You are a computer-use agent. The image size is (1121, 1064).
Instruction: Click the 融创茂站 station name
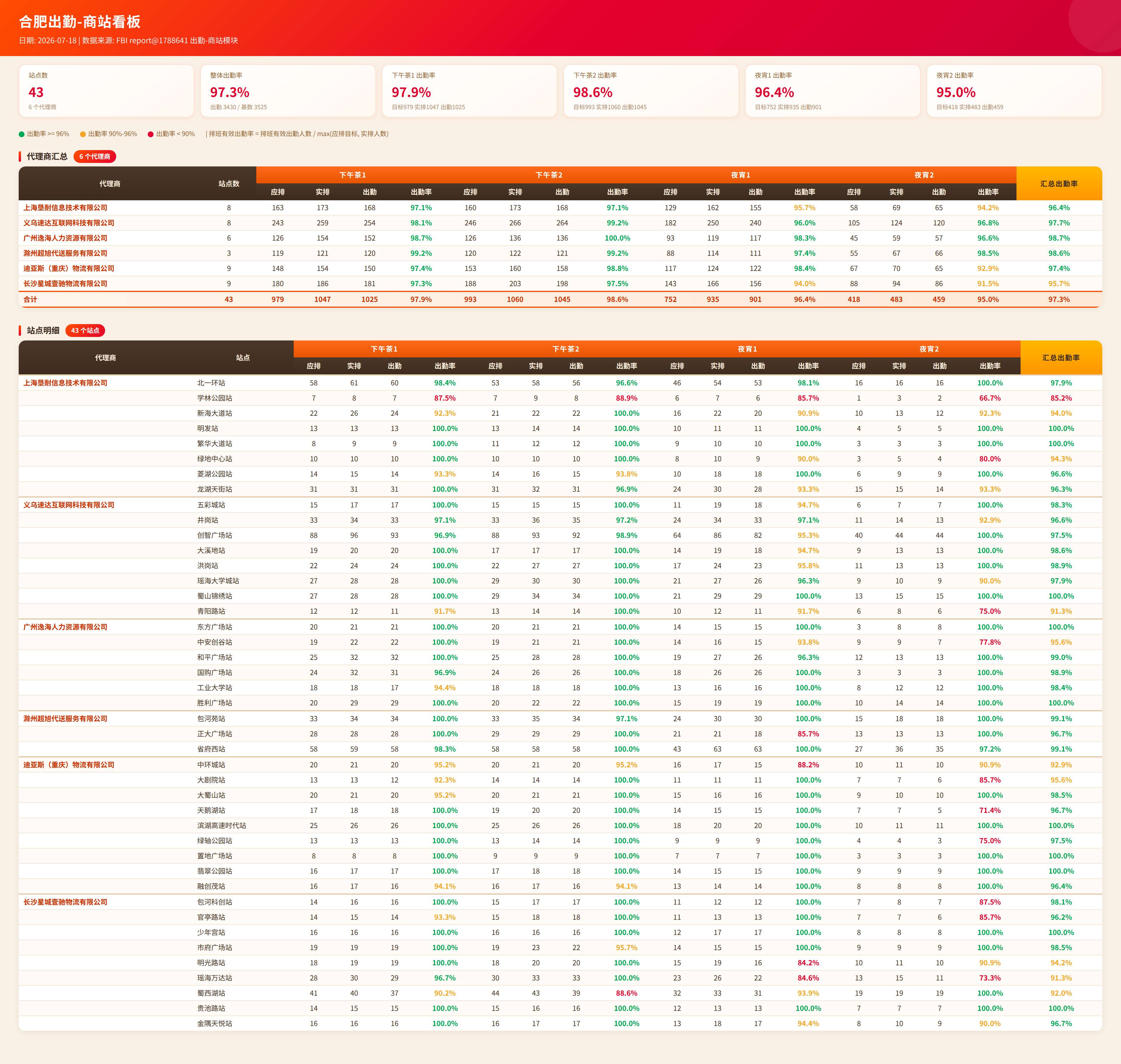point(211,887)
